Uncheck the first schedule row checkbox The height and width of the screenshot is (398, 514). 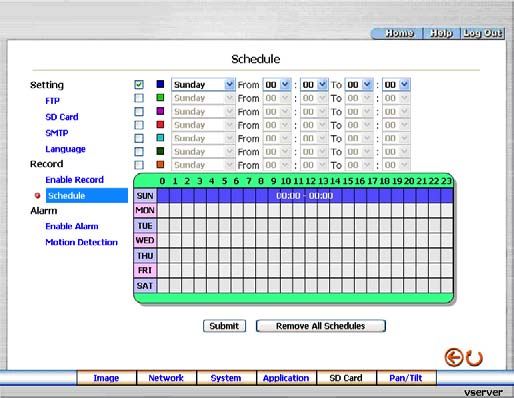pyautogui.click(x=139, y=84)
